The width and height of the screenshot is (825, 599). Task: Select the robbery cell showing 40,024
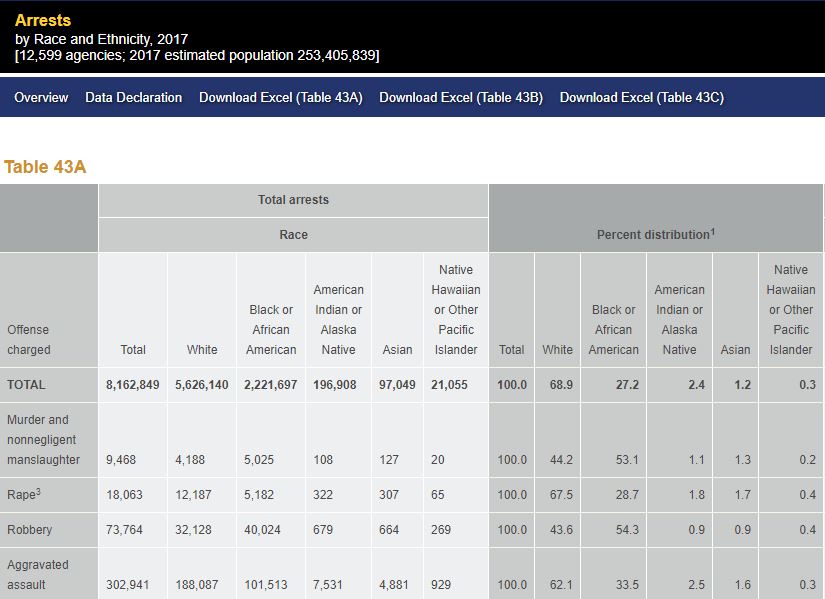(x=262, y=530)
